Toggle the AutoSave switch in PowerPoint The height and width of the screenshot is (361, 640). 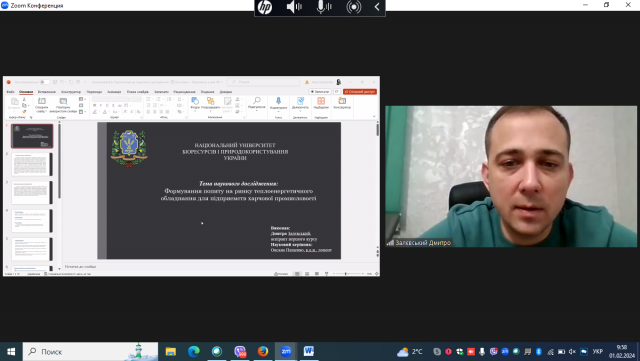coord(45,82)
